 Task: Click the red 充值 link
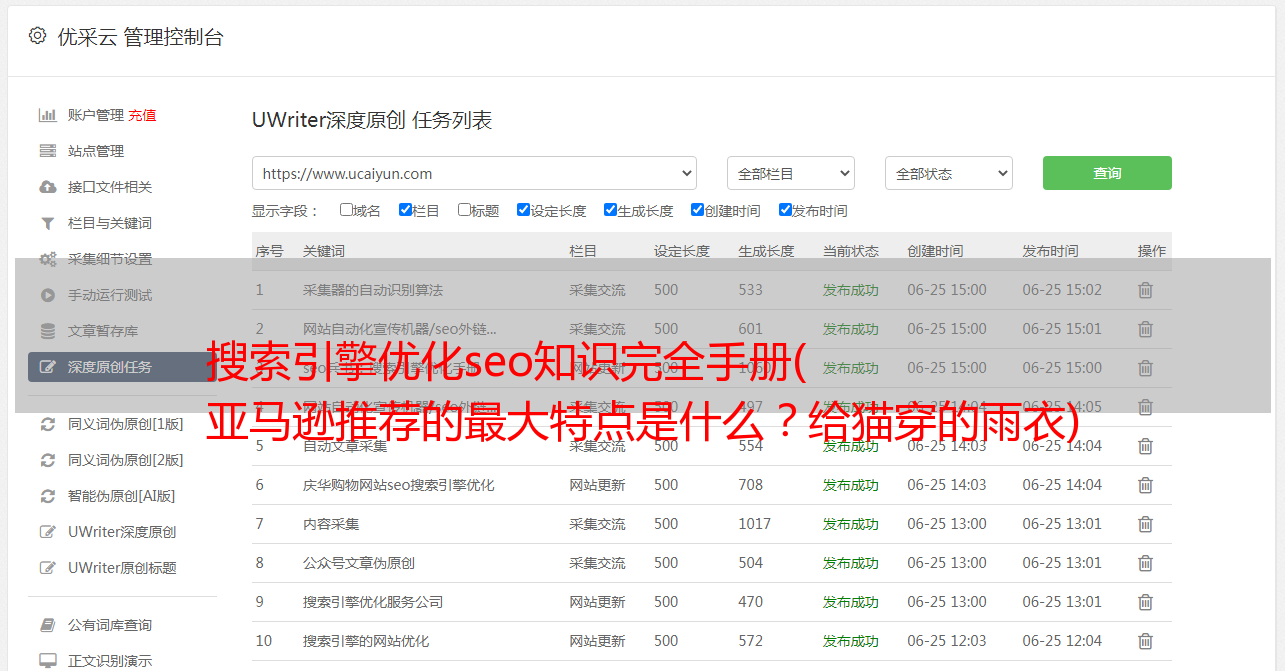142,115
